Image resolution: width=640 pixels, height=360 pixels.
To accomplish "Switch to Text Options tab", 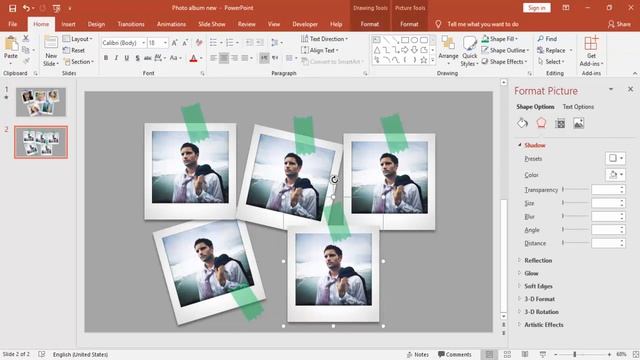I will (578, 107).
